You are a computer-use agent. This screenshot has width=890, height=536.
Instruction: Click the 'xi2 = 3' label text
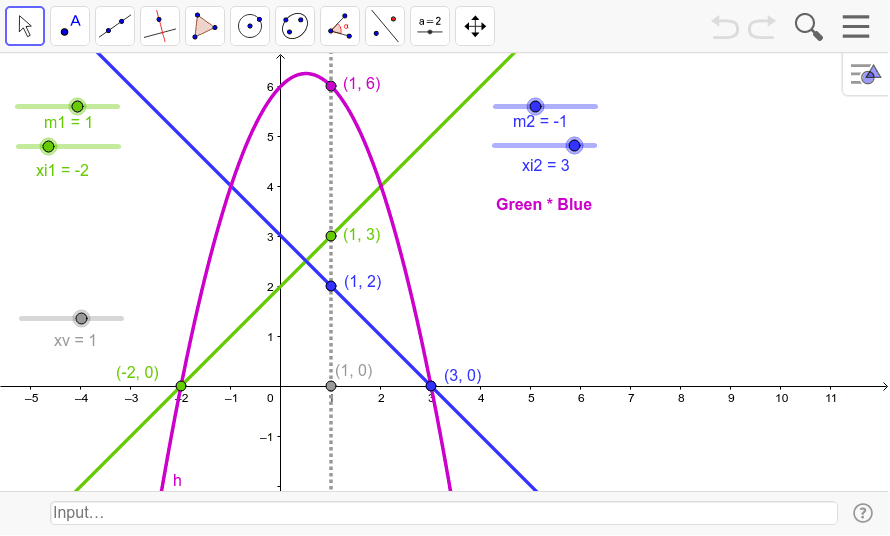[x=545, y=165]
